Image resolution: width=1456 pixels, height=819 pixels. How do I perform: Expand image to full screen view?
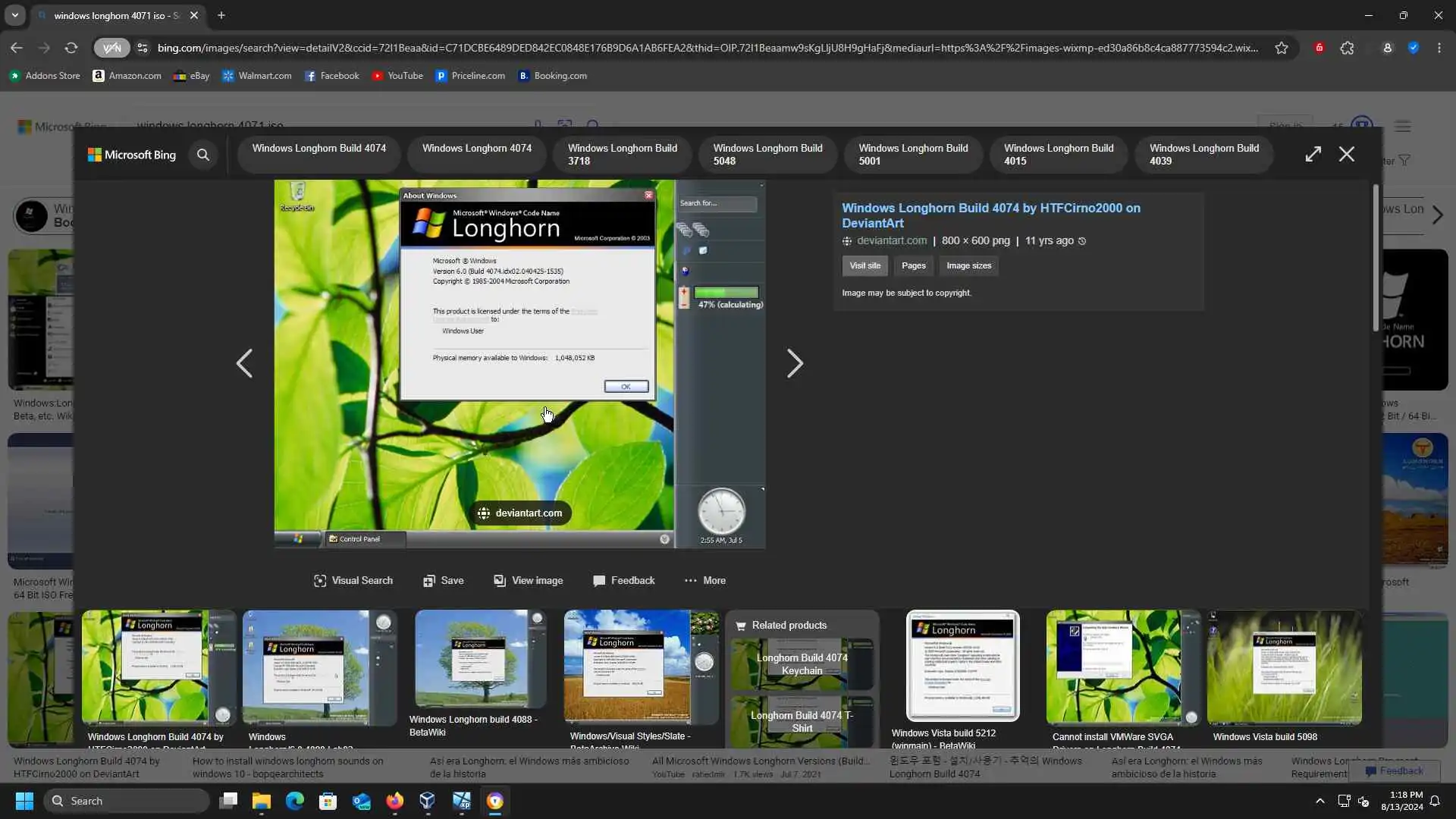(x=1313, y=154)
